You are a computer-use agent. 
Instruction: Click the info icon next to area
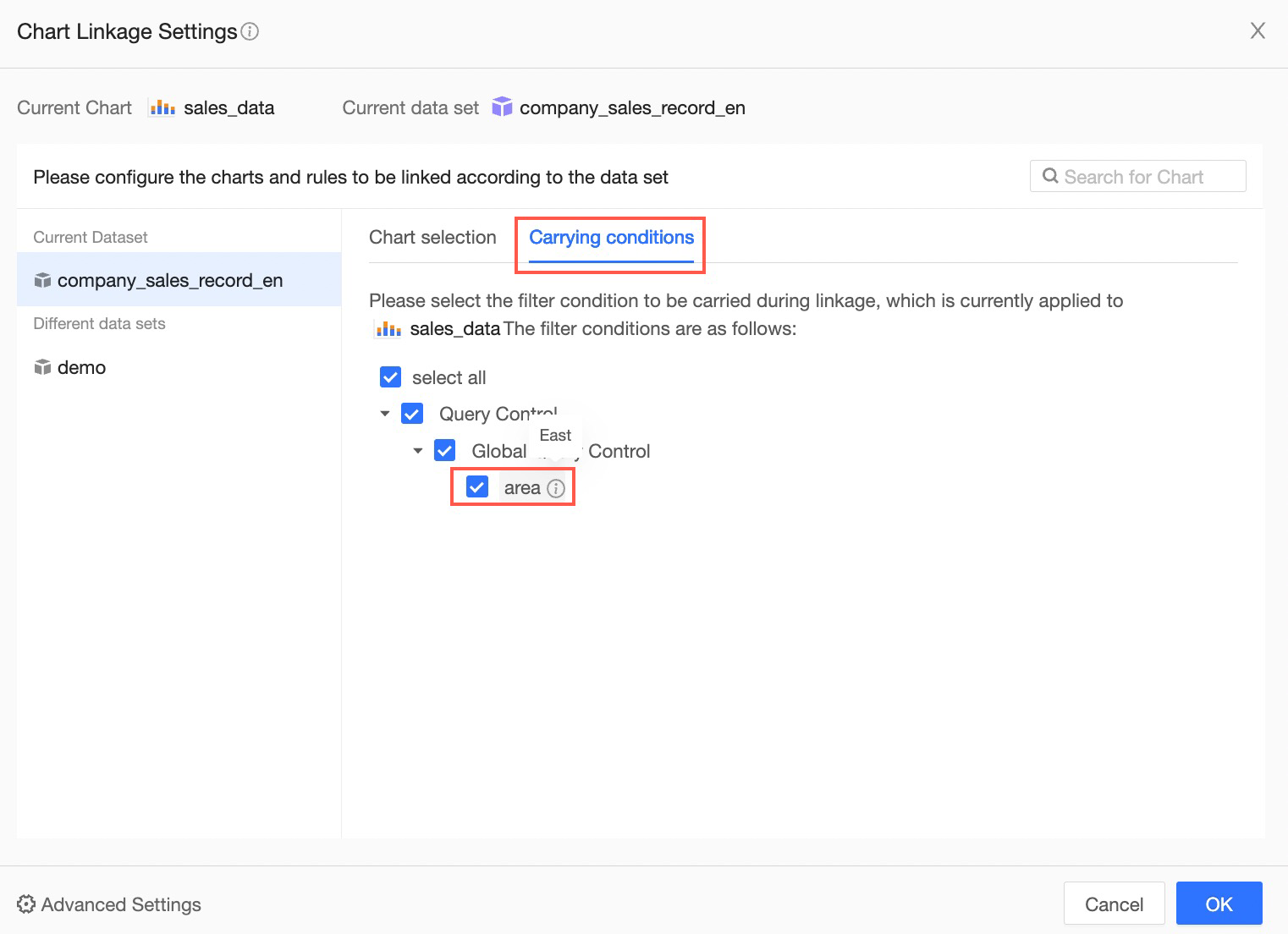tap(556, 488)
